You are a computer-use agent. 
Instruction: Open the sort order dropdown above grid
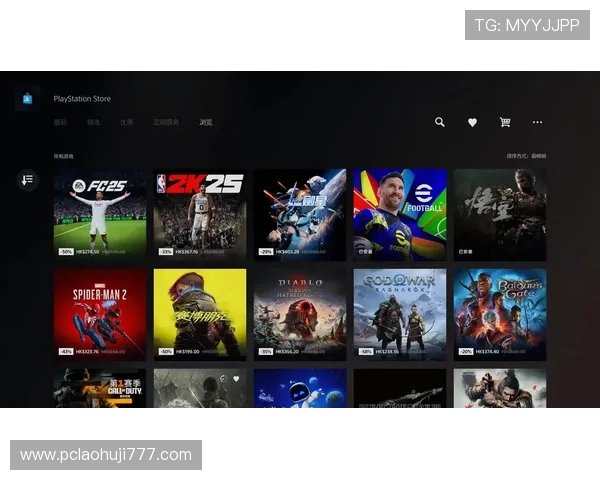click(525, 156)
